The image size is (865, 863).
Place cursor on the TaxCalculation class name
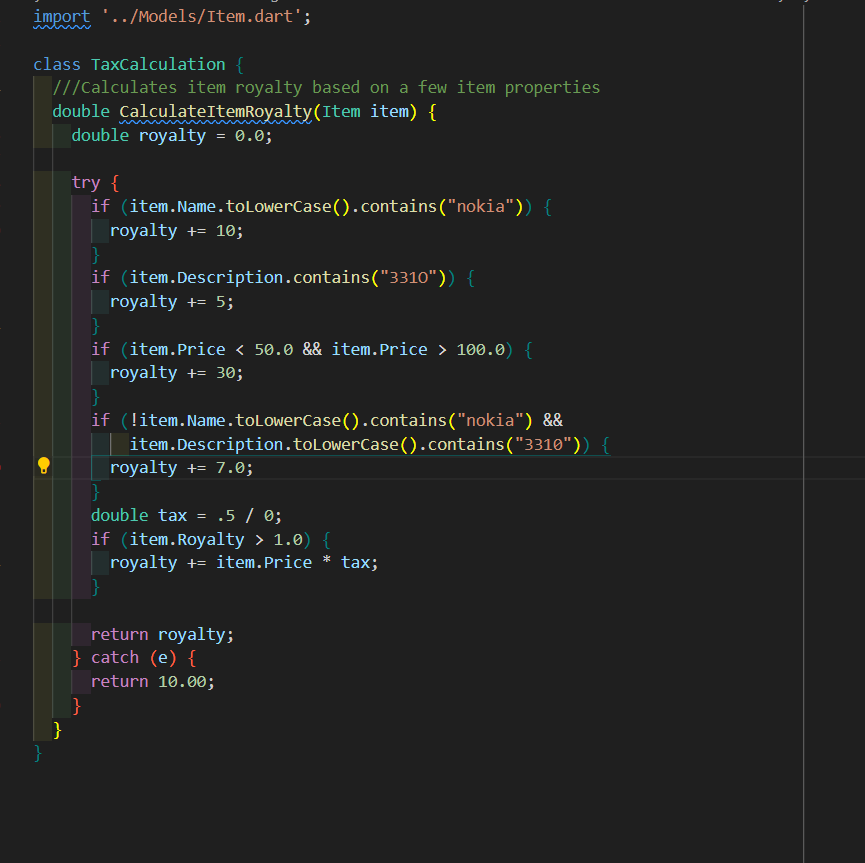click(x=157, y=63)
